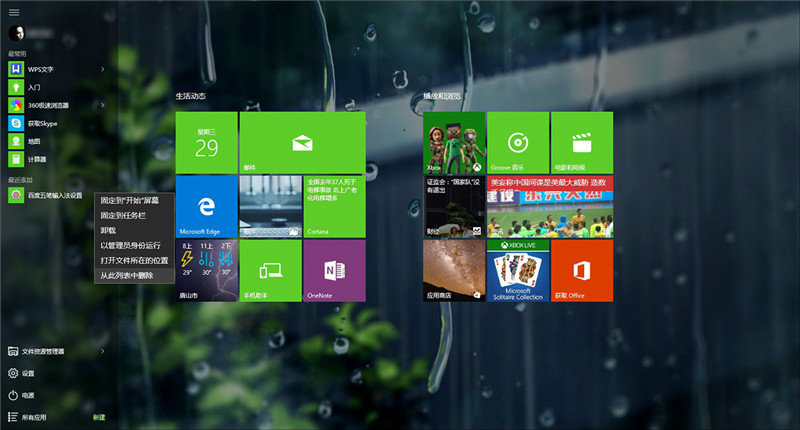The height and width of the screenshot is (430, 800).
Task: Click the user account avatar
Action: [x=16, y=33]
